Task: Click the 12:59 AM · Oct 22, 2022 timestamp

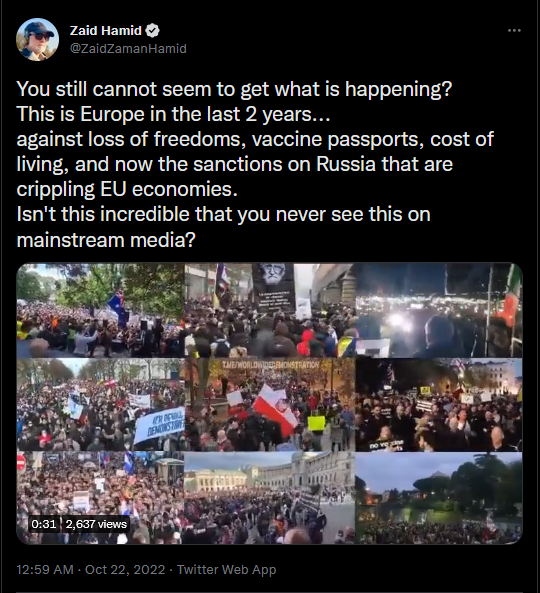Action: click(91, 570)
